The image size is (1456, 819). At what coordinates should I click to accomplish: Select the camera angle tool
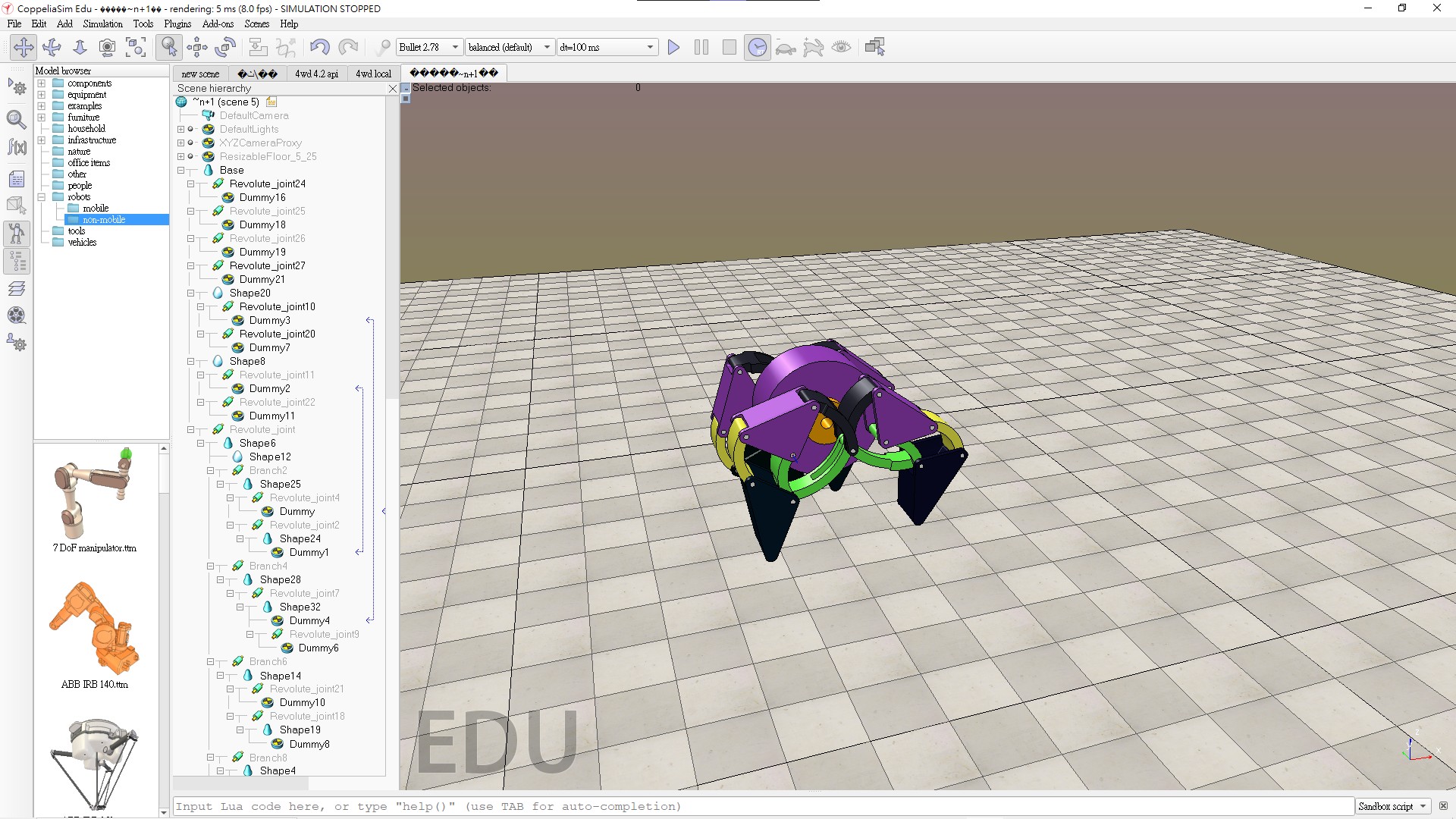(108, 47)
